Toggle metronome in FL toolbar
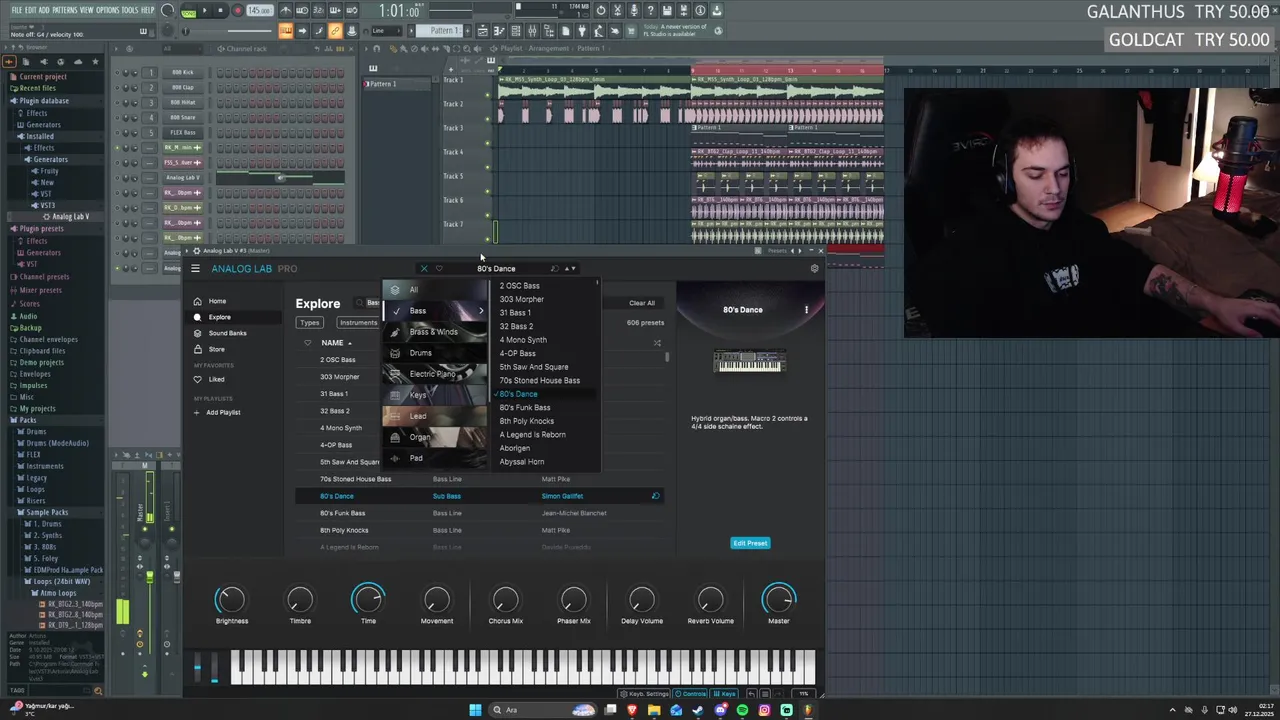The height and width of the screenshot is (720, 1280). pos(285,11)
